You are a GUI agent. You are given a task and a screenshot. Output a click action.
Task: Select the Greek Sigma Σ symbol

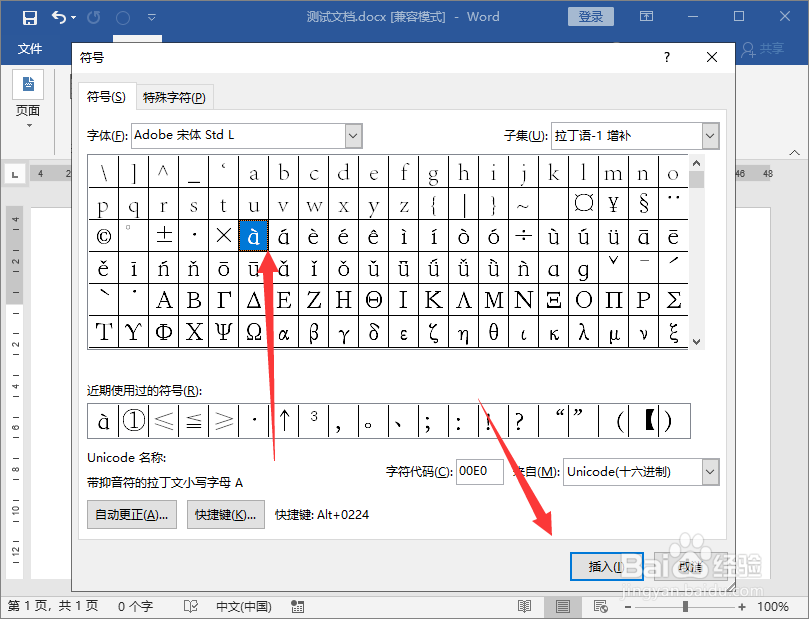click(673, 300)
